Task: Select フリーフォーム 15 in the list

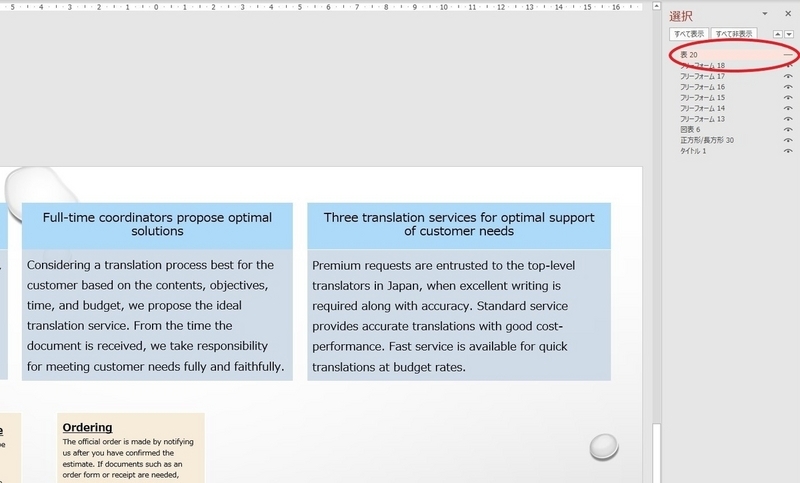Action: (702, 97)
